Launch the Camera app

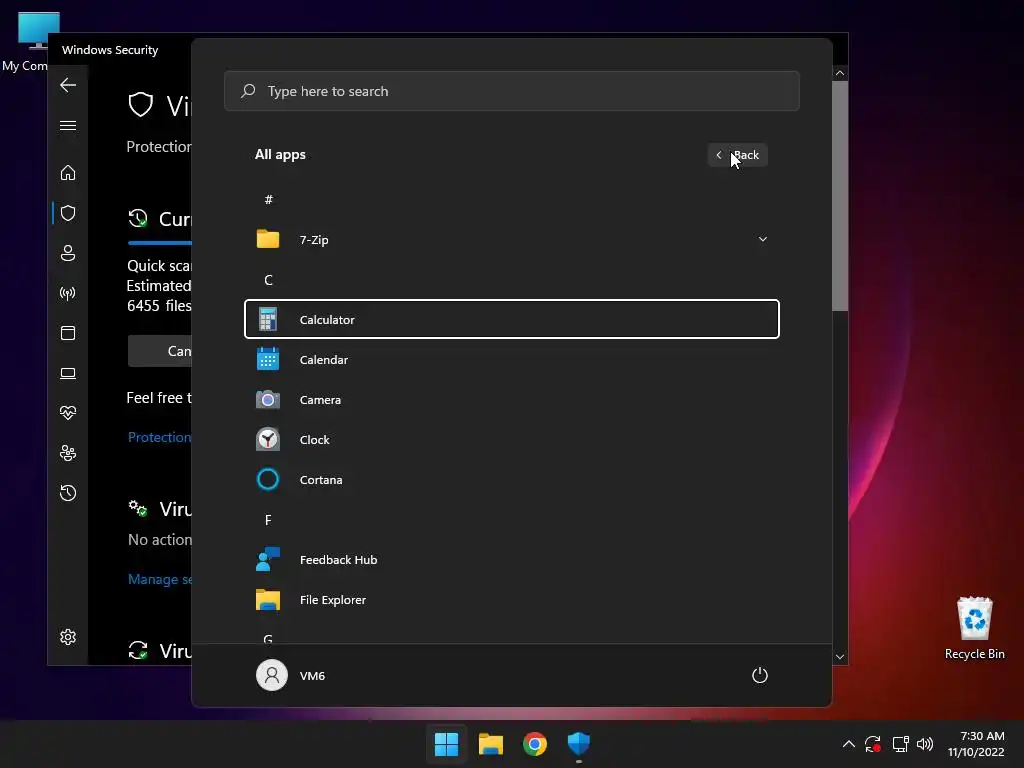[x=511, y=400]
